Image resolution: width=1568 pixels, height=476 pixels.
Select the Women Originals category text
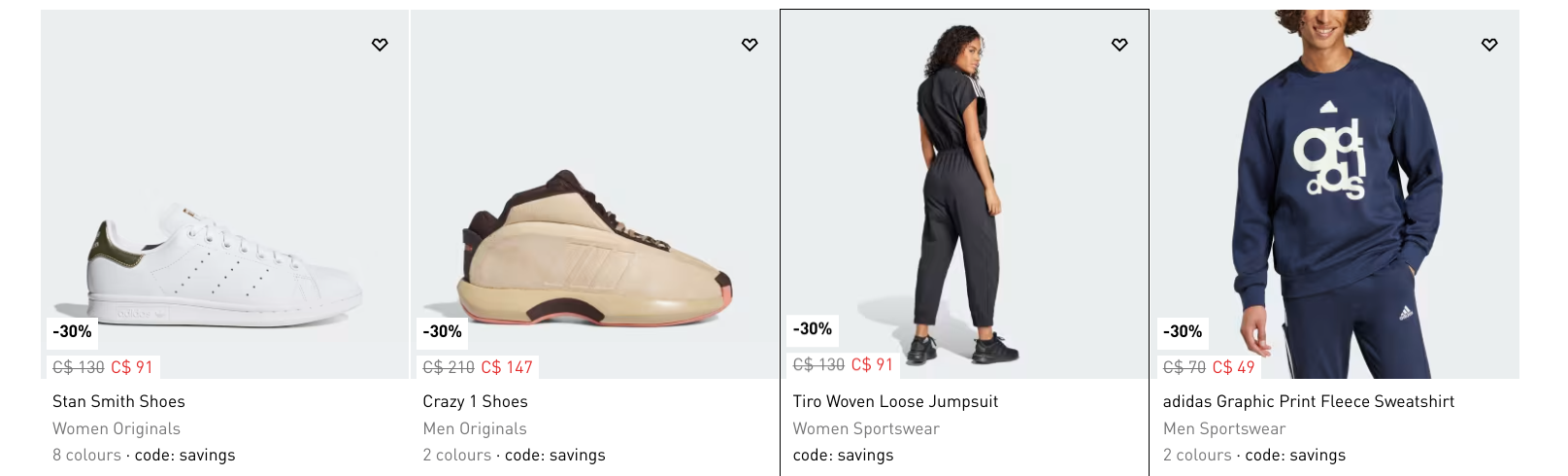click(x=117, y=428)
